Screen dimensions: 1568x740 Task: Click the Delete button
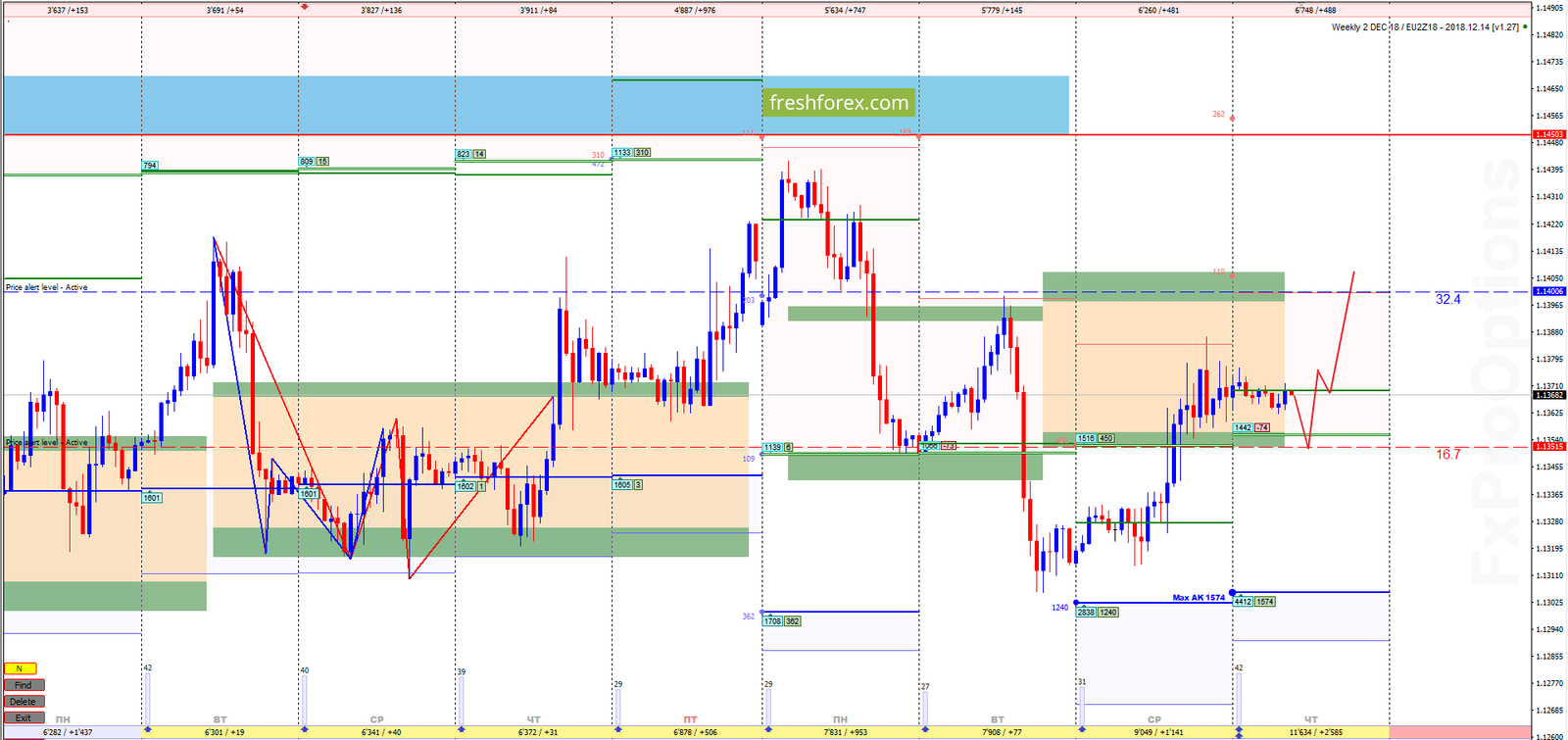coord(24,702)
